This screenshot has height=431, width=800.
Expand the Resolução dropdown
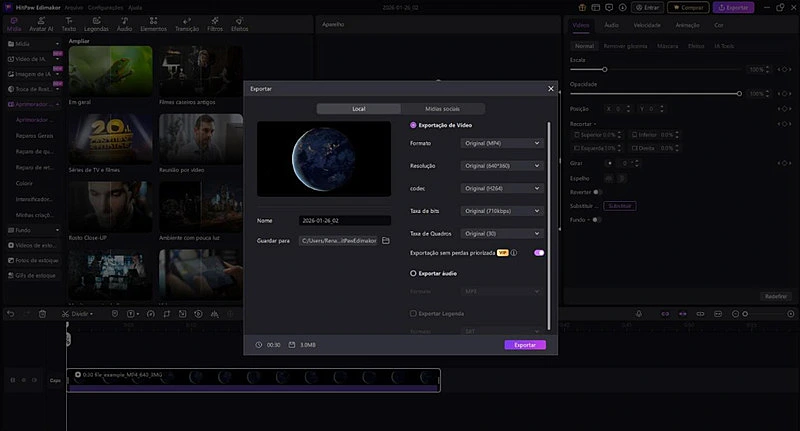(502, 165)
